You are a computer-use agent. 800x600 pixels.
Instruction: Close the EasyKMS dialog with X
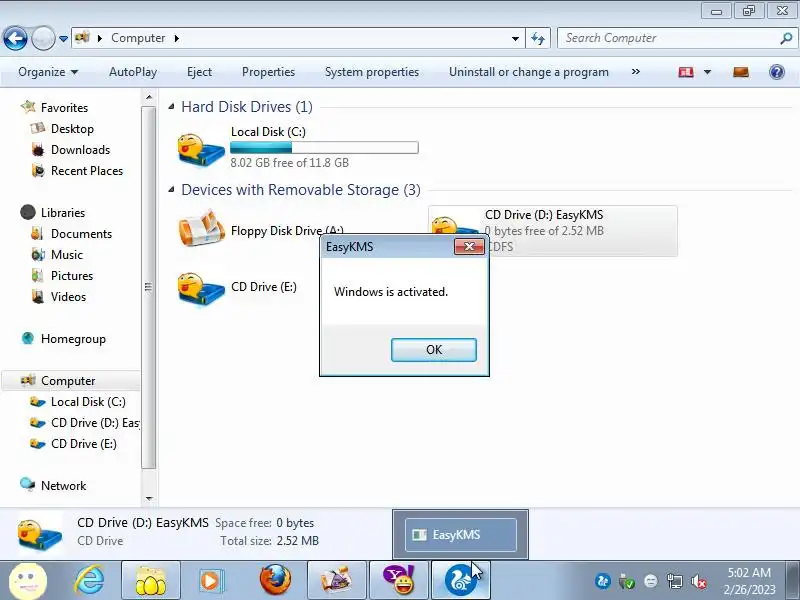click(x=469, y=247)
